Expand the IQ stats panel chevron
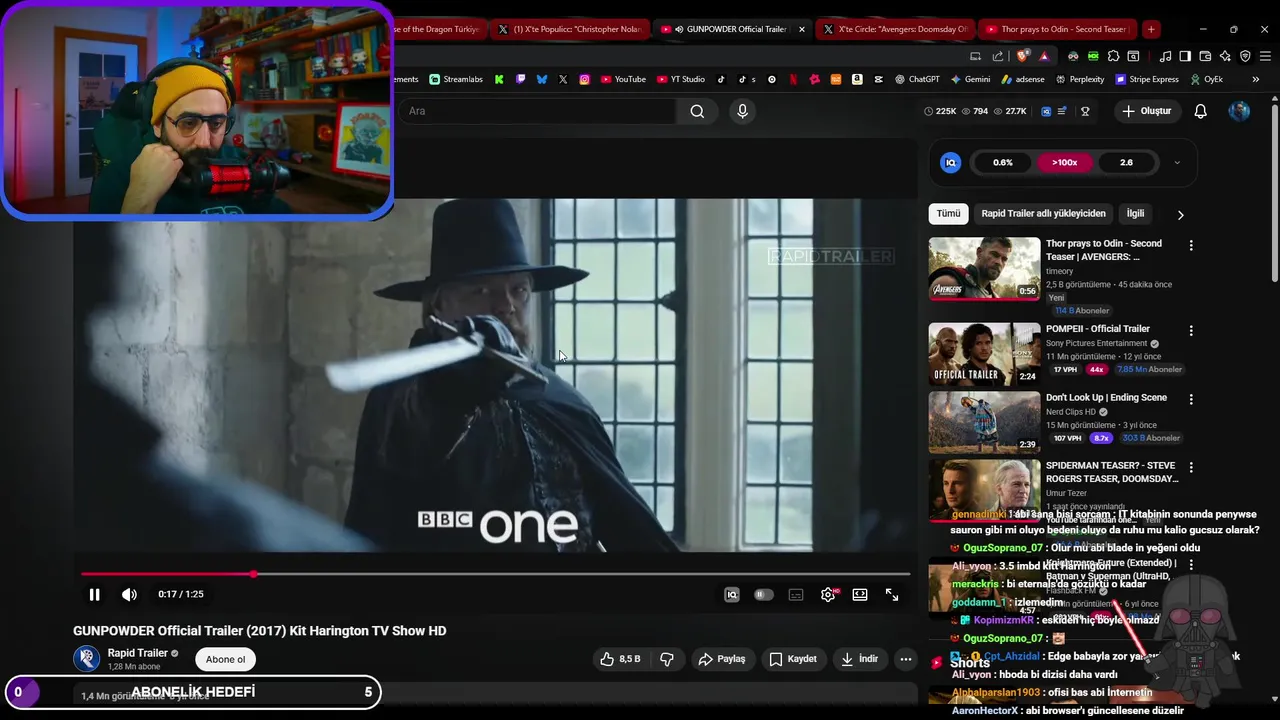The height and width of the screenshot is (720, 1280). click(x=1177, y=162)
